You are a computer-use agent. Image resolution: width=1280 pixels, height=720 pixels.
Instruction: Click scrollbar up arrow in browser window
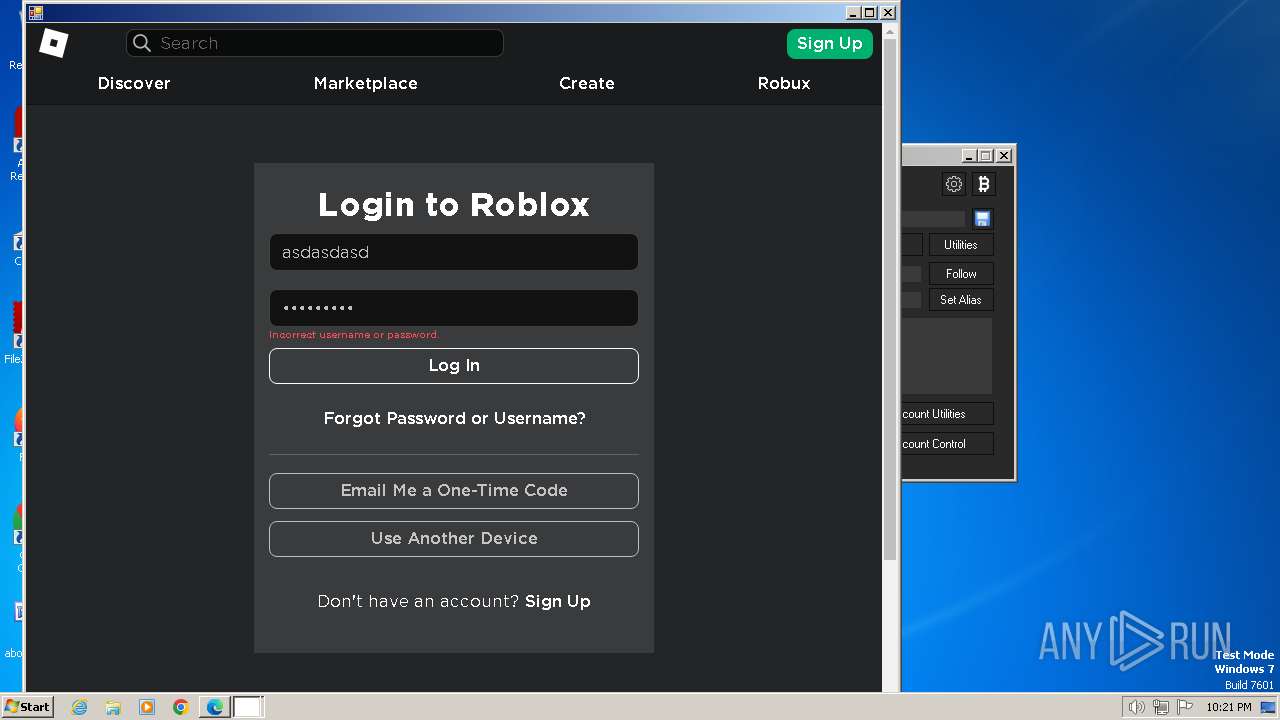click(x=890, y=31)
